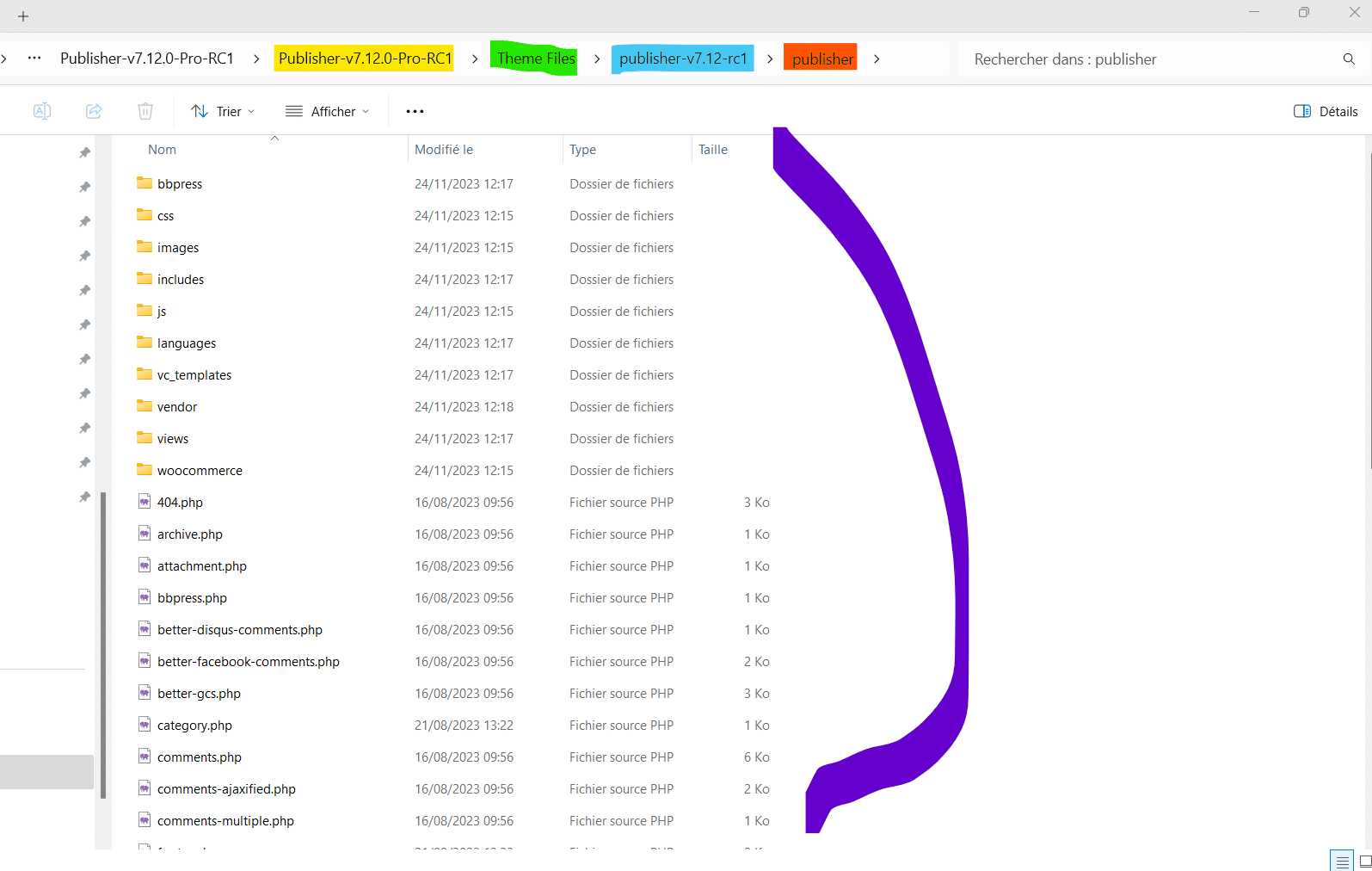Click the Delete trash icon
1372x871 pixels.
tap(145, 111)
